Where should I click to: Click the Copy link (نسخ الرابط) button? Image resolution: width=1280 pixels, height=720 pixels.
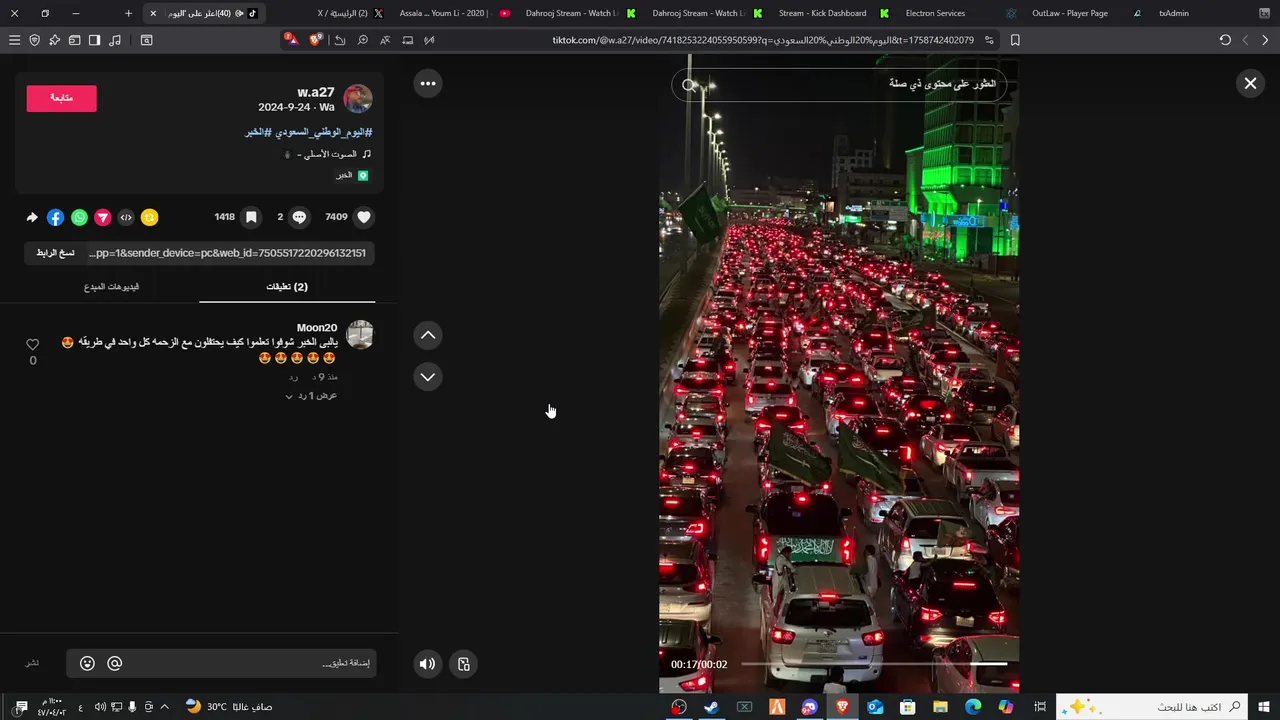point(56,253)
